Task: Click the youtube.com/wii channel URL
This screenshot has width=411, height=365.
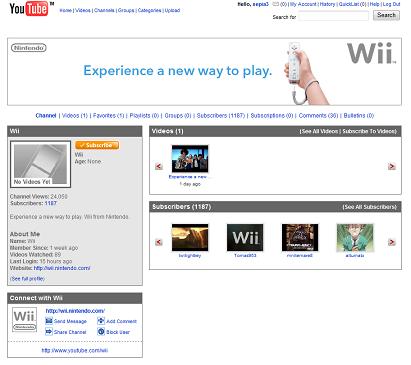Action: [x=75, y=350]
